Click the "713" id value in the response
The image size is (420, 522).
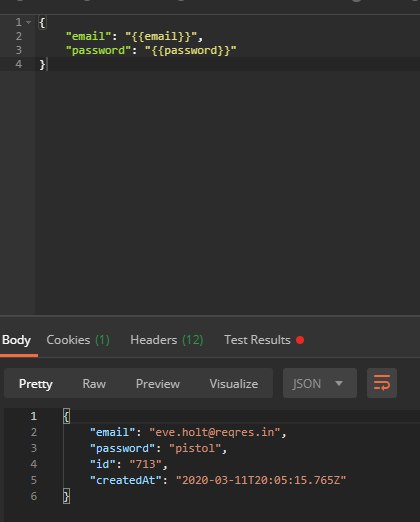pyautogui.click(x=146, y=464)
